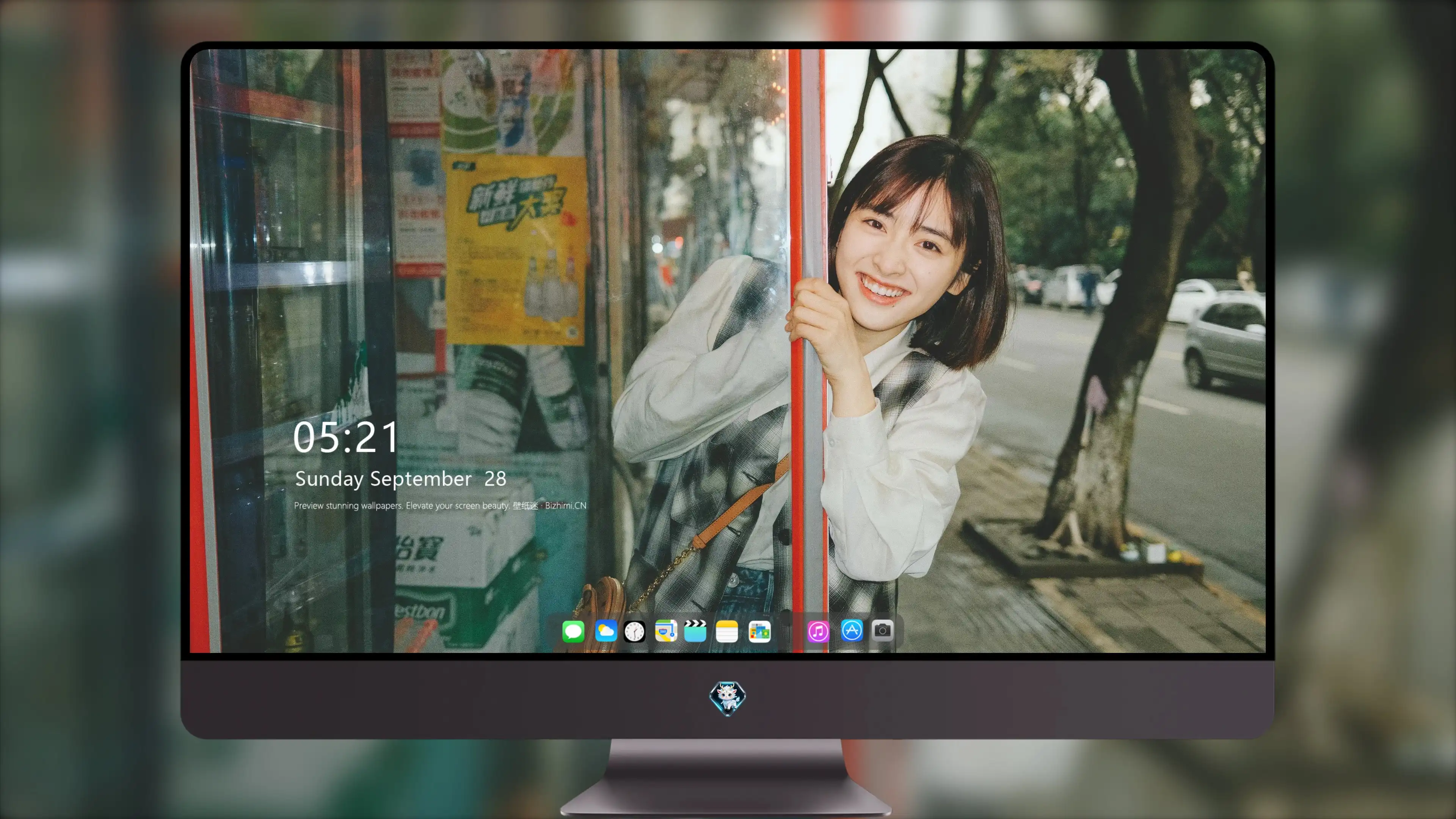Launch Maps from the dock
Screen dimensions: 1456x819
[x=666, y=631]
